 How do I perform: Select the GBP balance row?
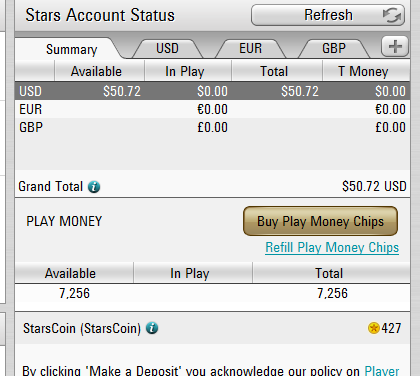(x=212, y=127)
